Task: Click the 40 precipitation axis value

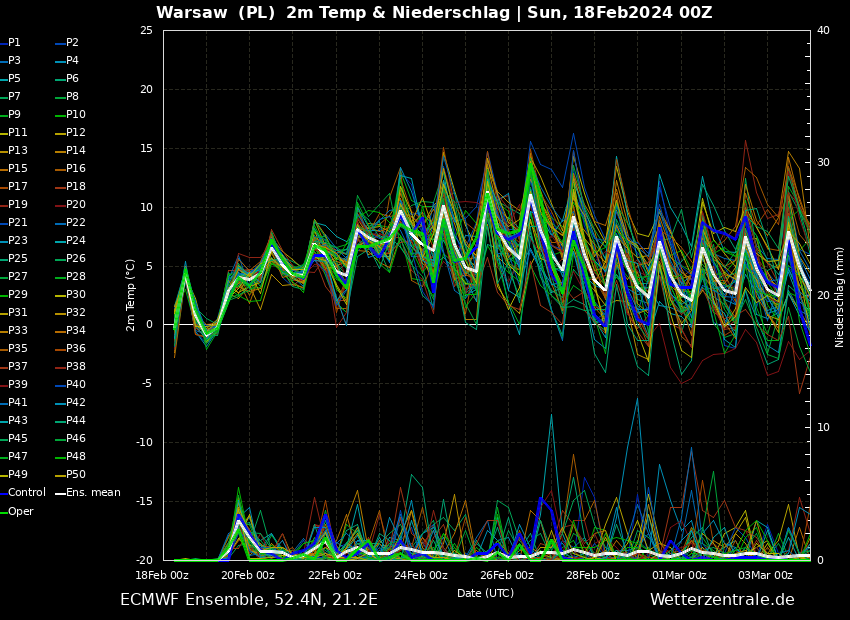Action: point(823,30)
